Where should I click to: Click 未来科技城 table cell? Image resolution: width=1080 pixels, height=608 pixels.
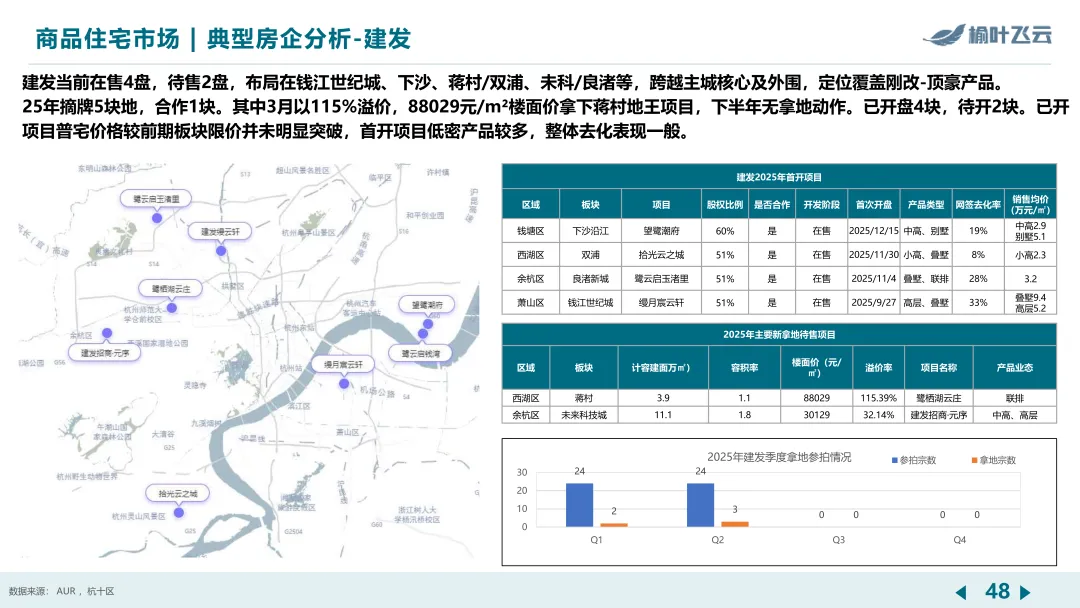(583, 415)
